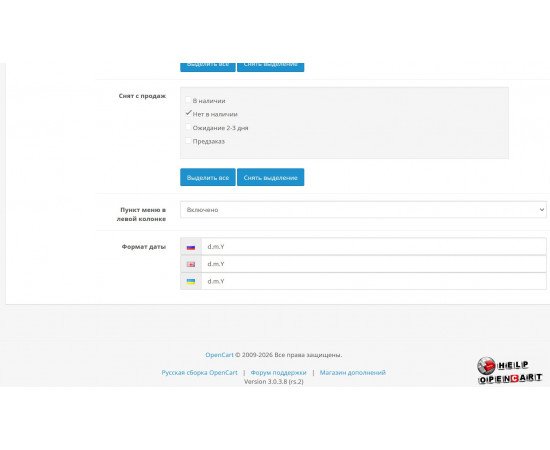Click 'Снять выделение' under Снят с продаж
Viewport: 550px width, 450px height.
pyautogui.click(x=270, y=177)
